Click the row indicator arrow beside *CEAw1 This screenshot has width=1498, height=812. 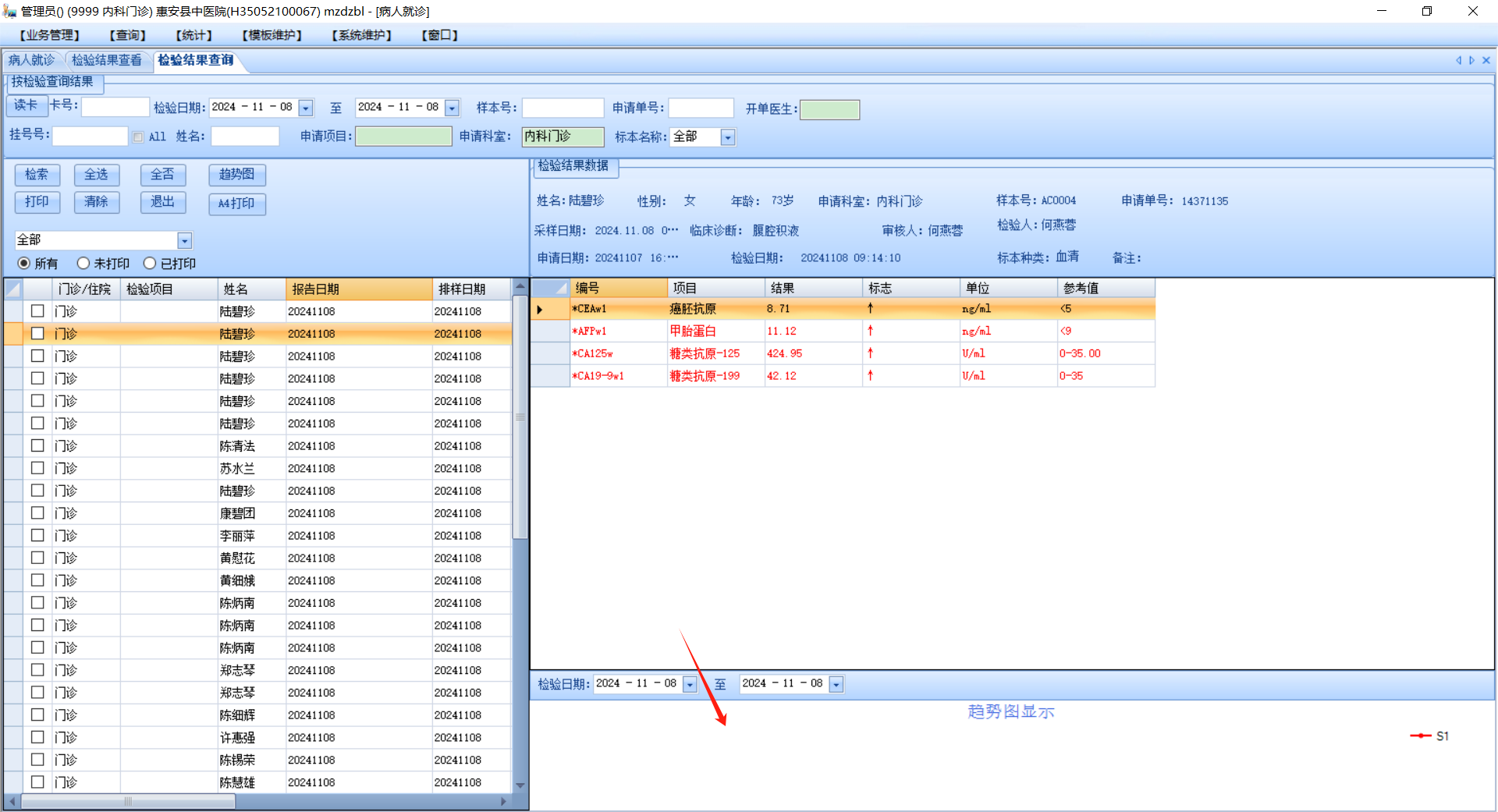coord(540,310)
